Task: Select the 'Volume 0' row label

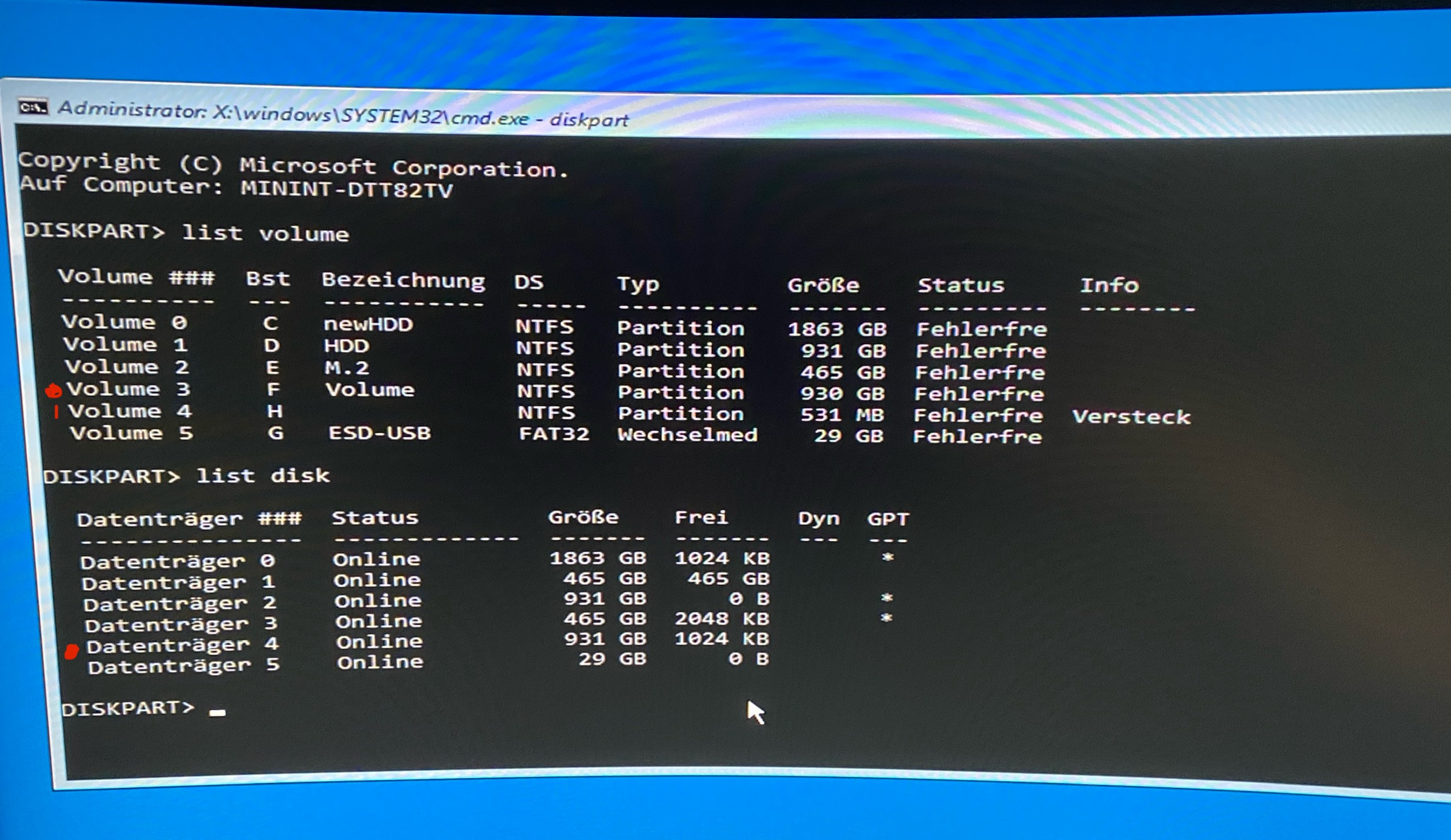Action: tap(124, 322)
